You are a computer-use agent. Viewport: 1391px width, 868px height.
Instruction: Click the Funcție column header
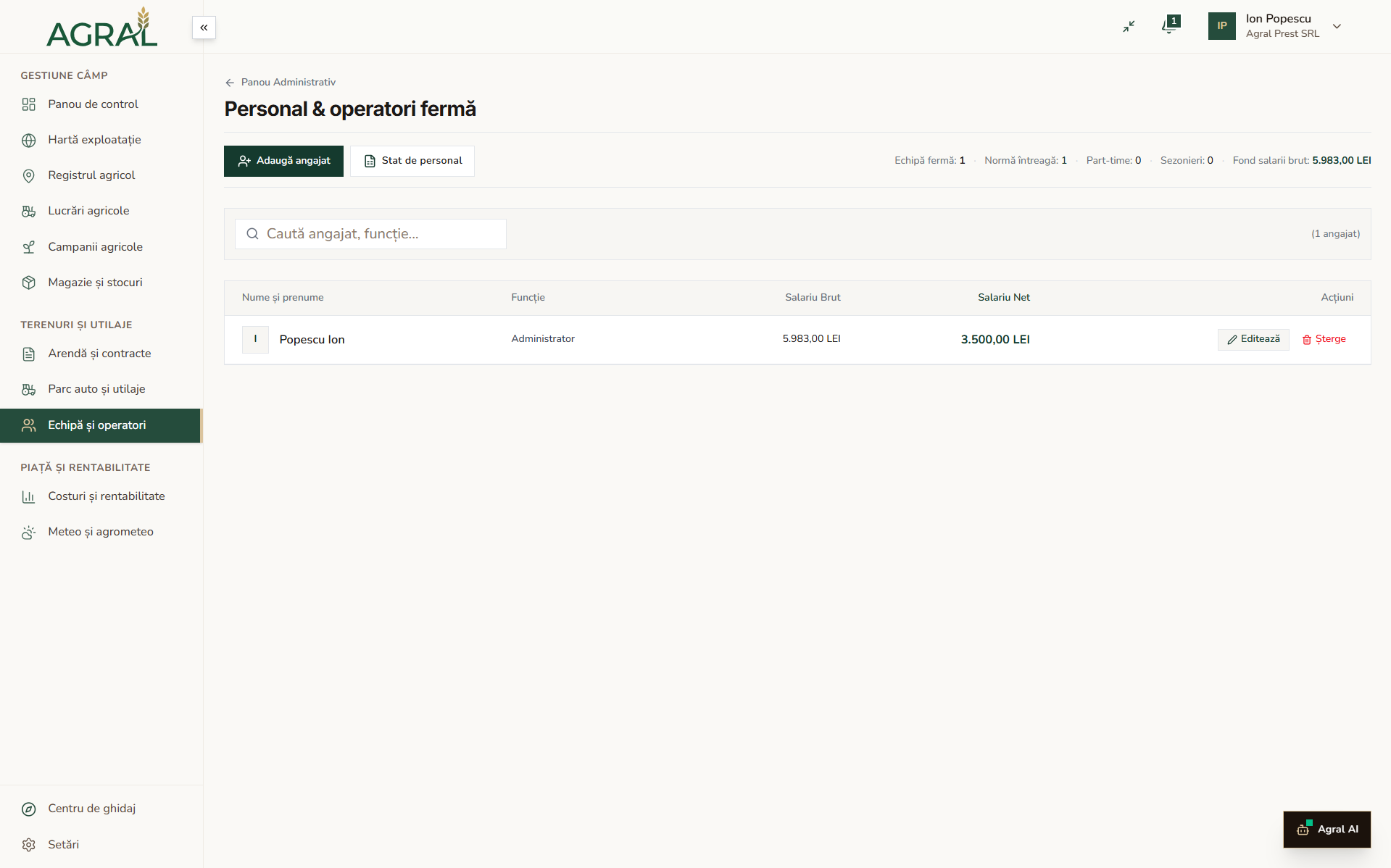[x=528, y=298]
